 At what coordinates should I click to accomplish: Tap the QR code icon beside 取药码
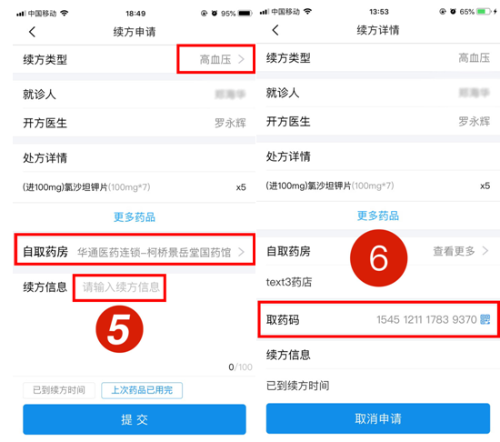click(485, 320)
